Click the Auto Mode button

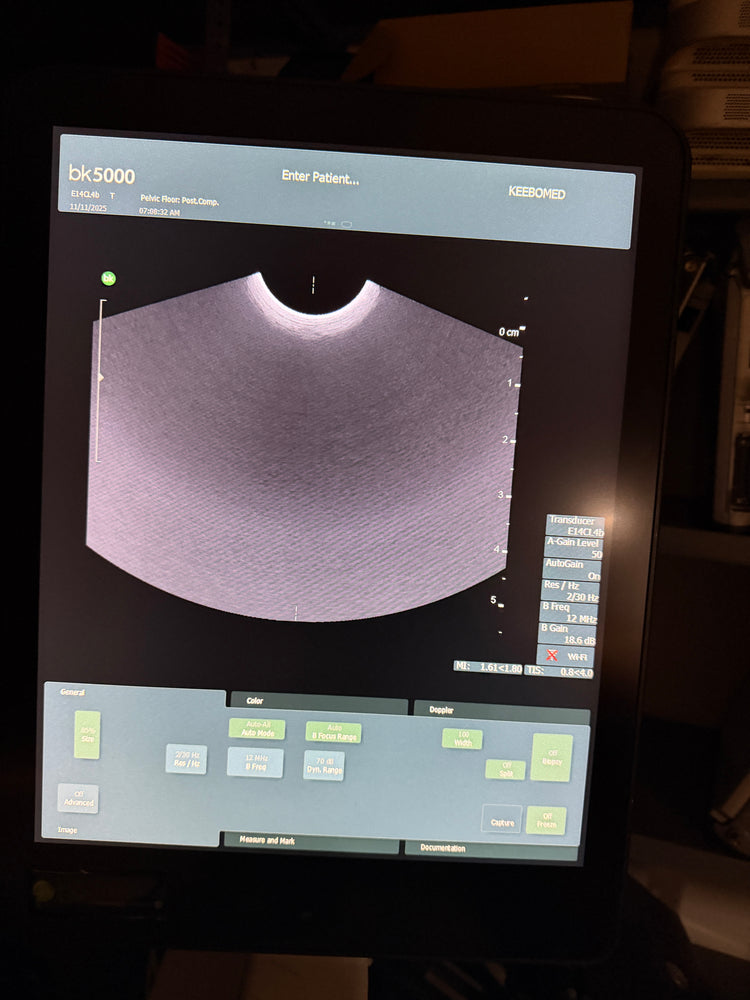point(256,729)
